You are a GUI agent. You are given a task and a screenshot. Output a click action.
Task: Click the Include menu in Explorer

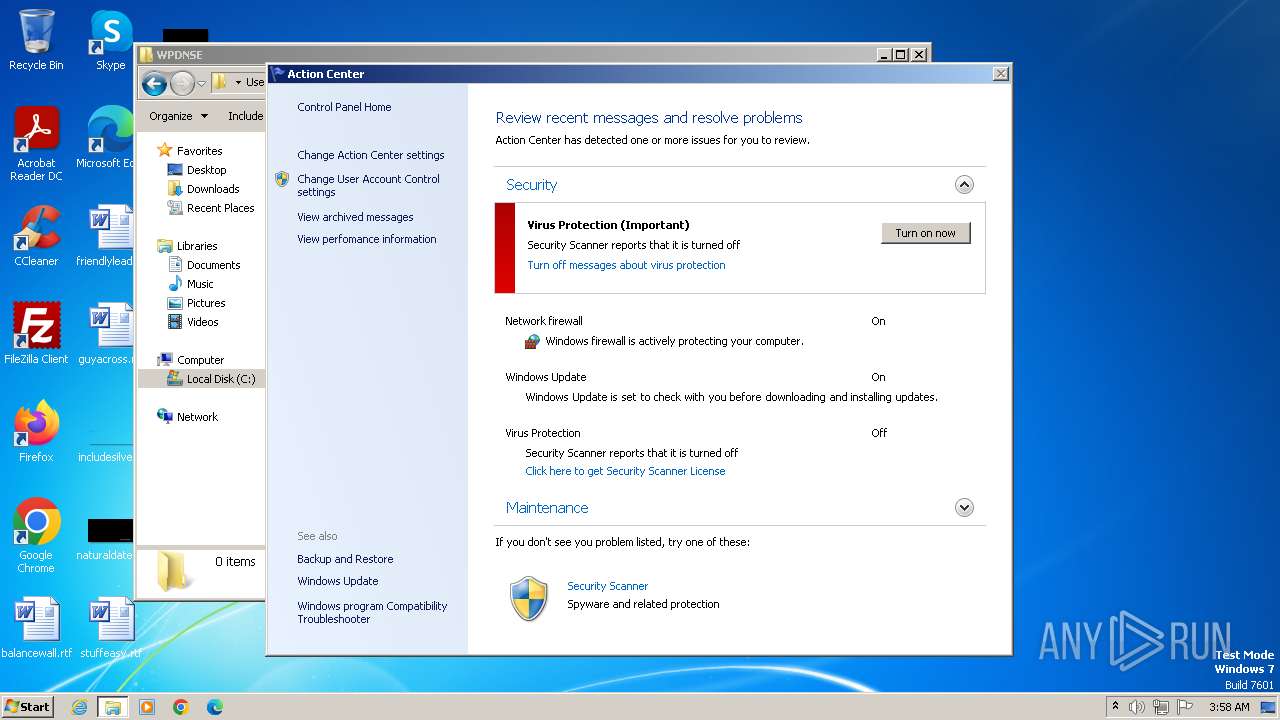245,116
